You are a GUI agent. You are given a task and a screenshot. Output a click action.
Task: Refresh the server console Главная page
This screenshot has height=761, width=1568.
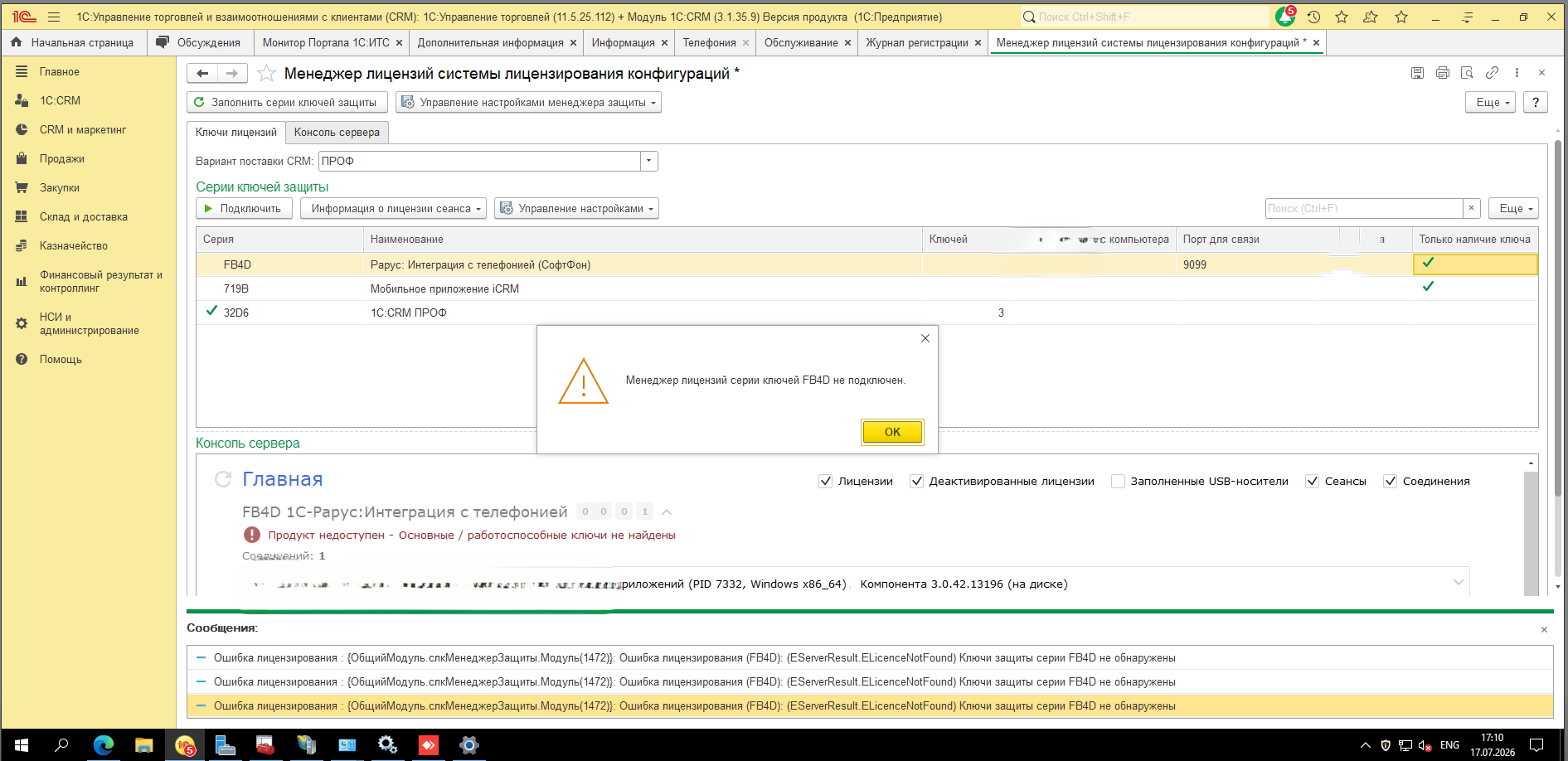(x=222, y=479)
